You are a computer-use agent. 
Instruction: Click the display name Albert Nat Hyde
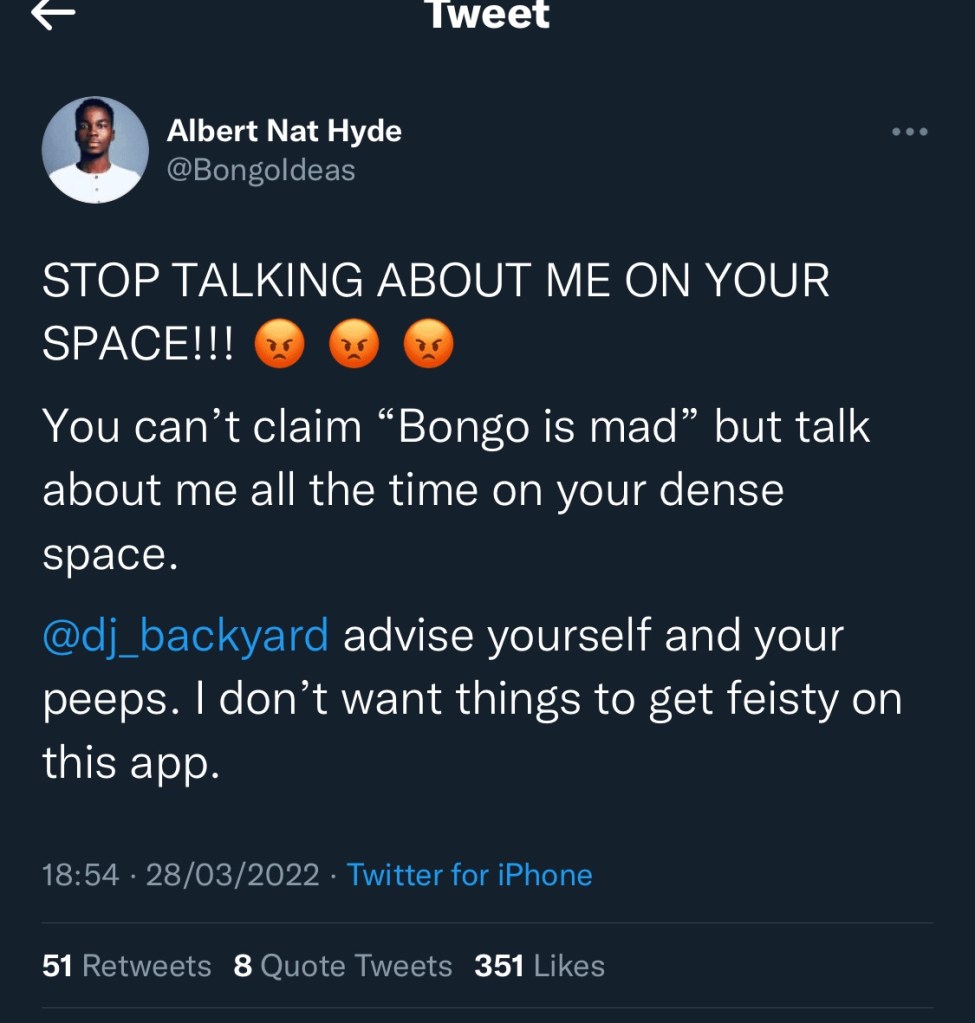click(x=284, y=130)
